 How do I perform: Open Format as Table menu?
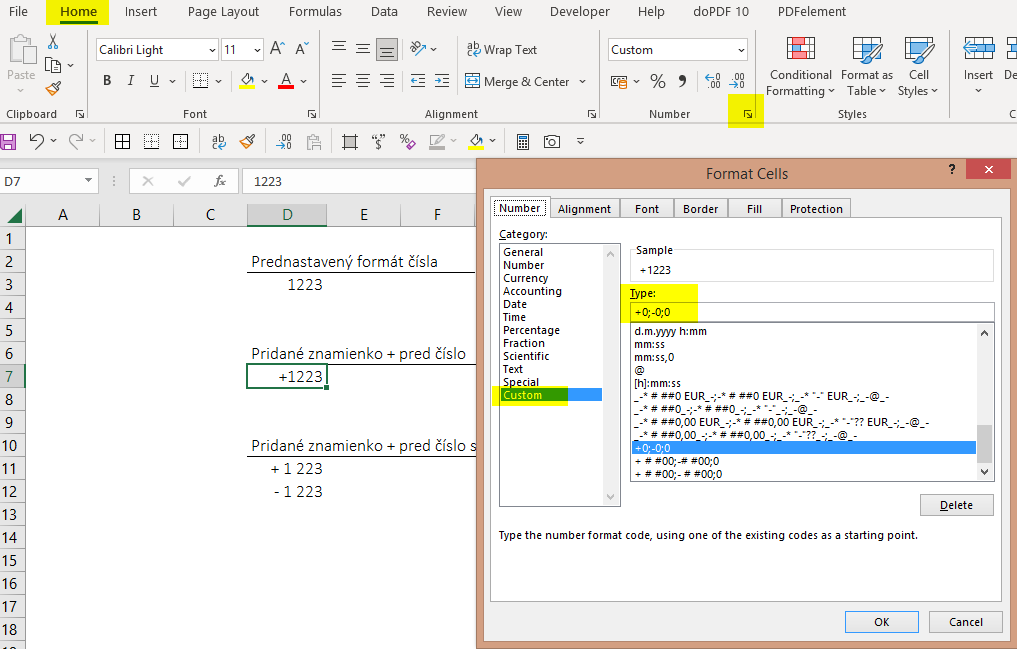(867, 66)
